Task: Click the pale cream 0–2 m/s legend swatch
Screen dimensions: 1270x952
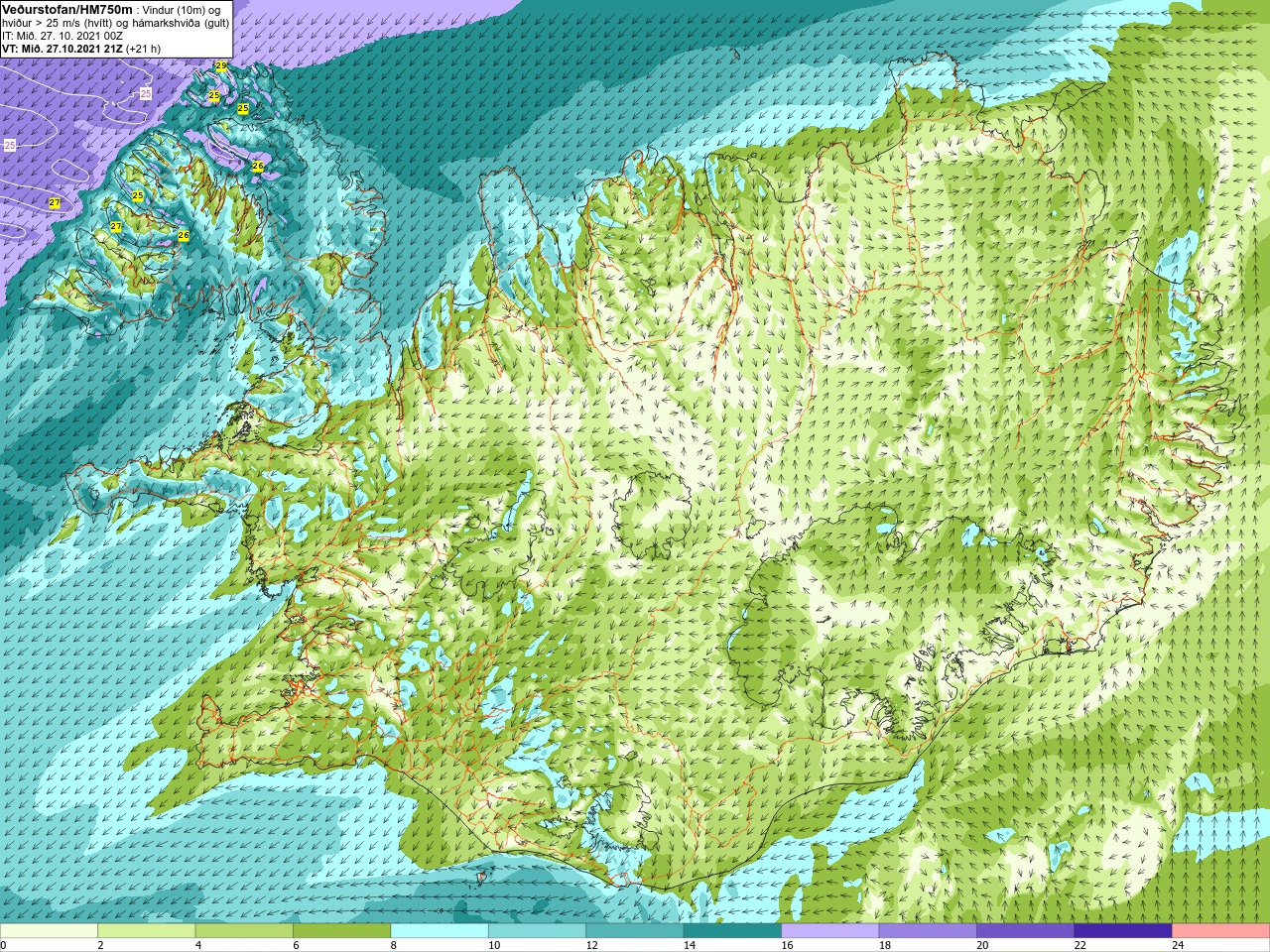Action: point(49,931)
